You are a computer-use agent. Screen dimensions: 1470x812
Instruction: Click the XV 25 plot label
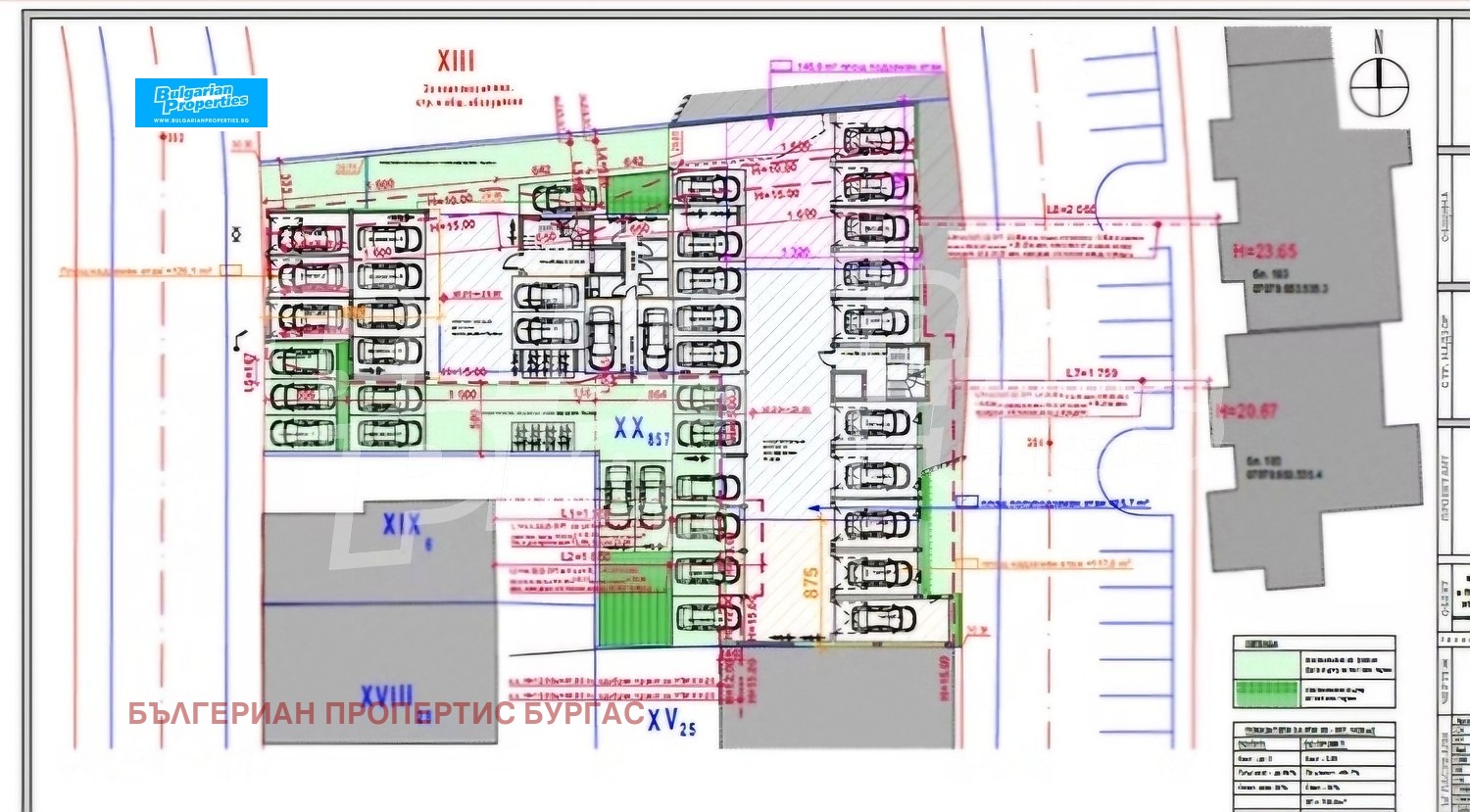pyautogui.click(x=670, y=722)
